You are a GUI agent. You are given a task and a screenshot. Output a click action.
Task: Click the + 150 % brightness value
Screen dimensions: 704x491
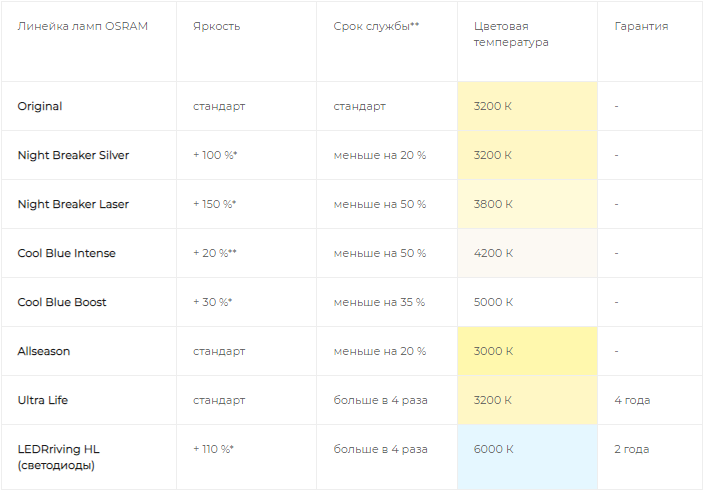click(x=215, y=204)
